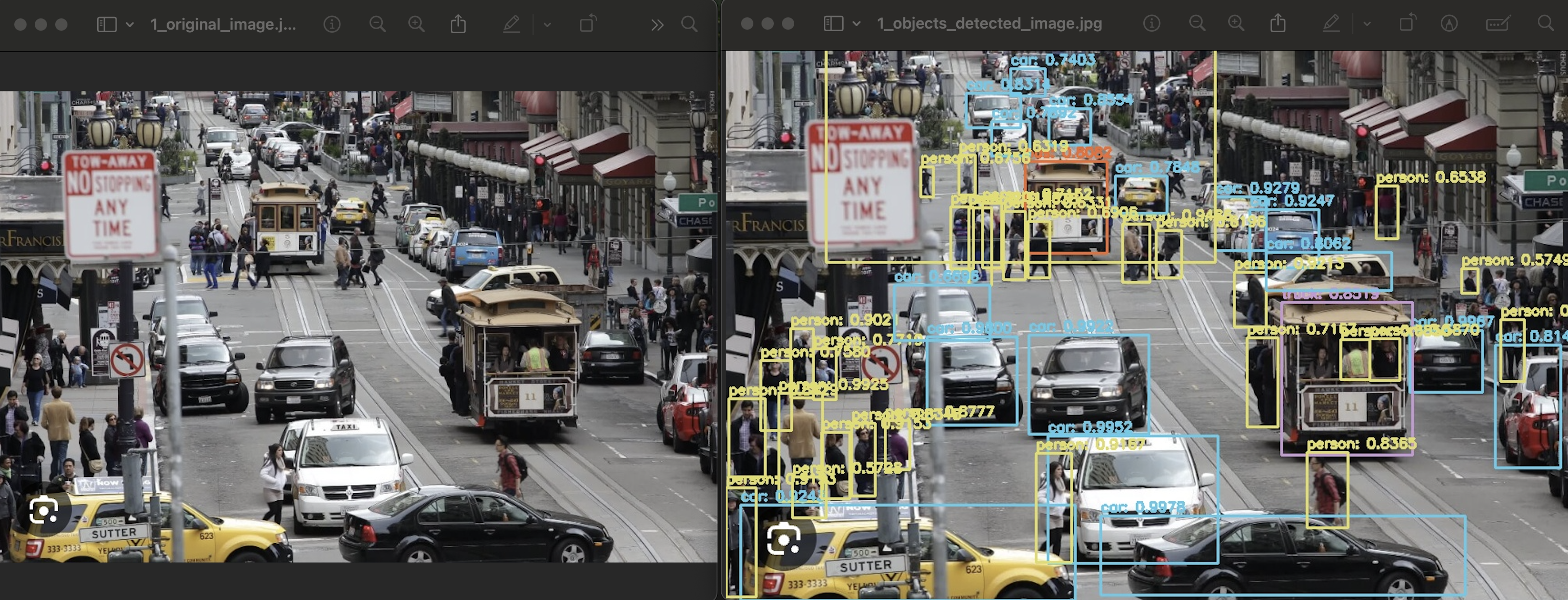The height and width of the screenshot is (600, 1568).
Task: Toggle sidebar in the original image window
Action: (106, 25)
